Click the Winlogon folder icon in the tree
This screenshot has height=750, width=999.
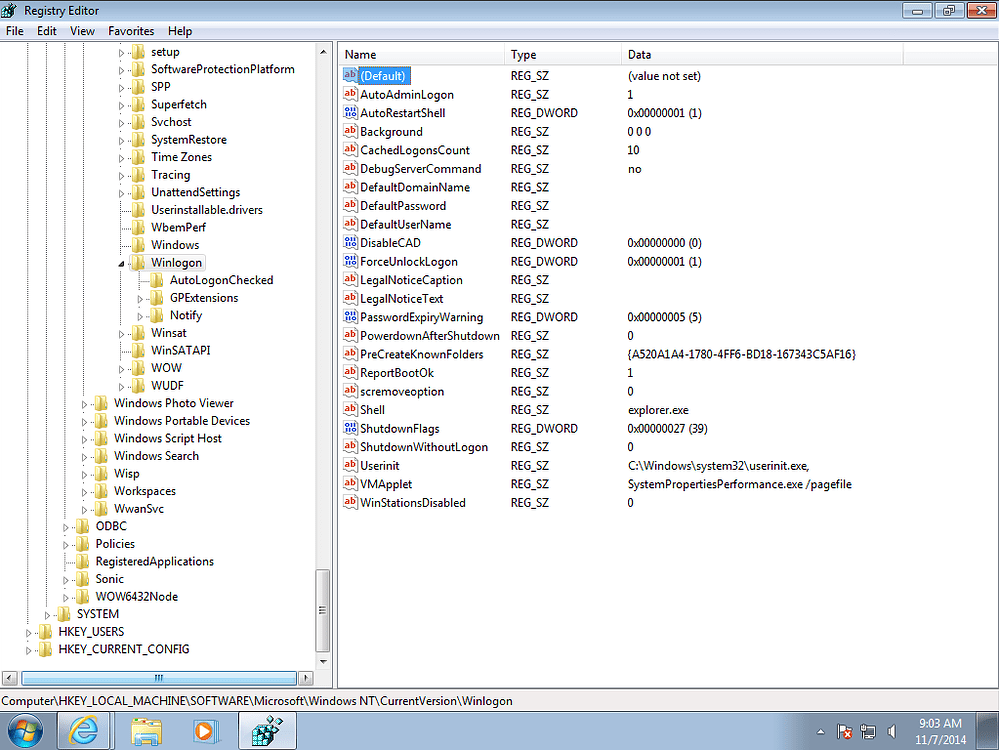pos(138,262)
